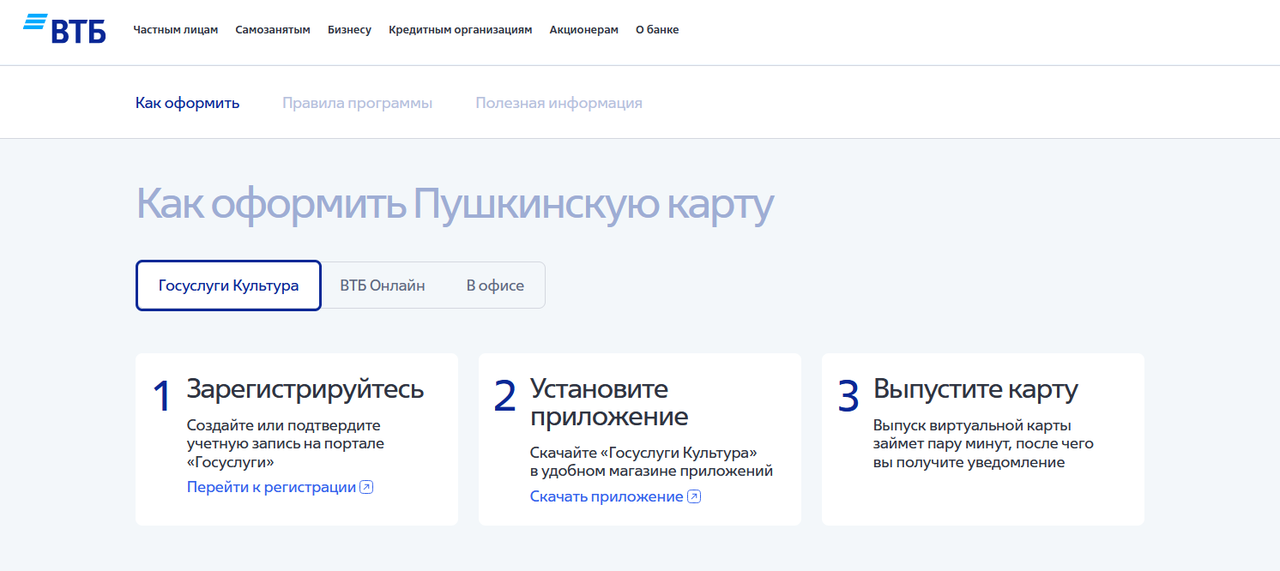Follow the Перейти к регистрации link
The image size is (1280, 571).
tap(271, 487)
